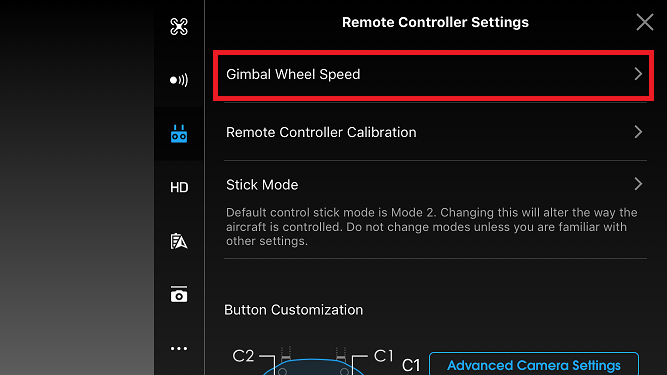The height and width of the screenshot is (375, 667).
Task: Click the Button Customization heading
Action: tap(294, 310)
